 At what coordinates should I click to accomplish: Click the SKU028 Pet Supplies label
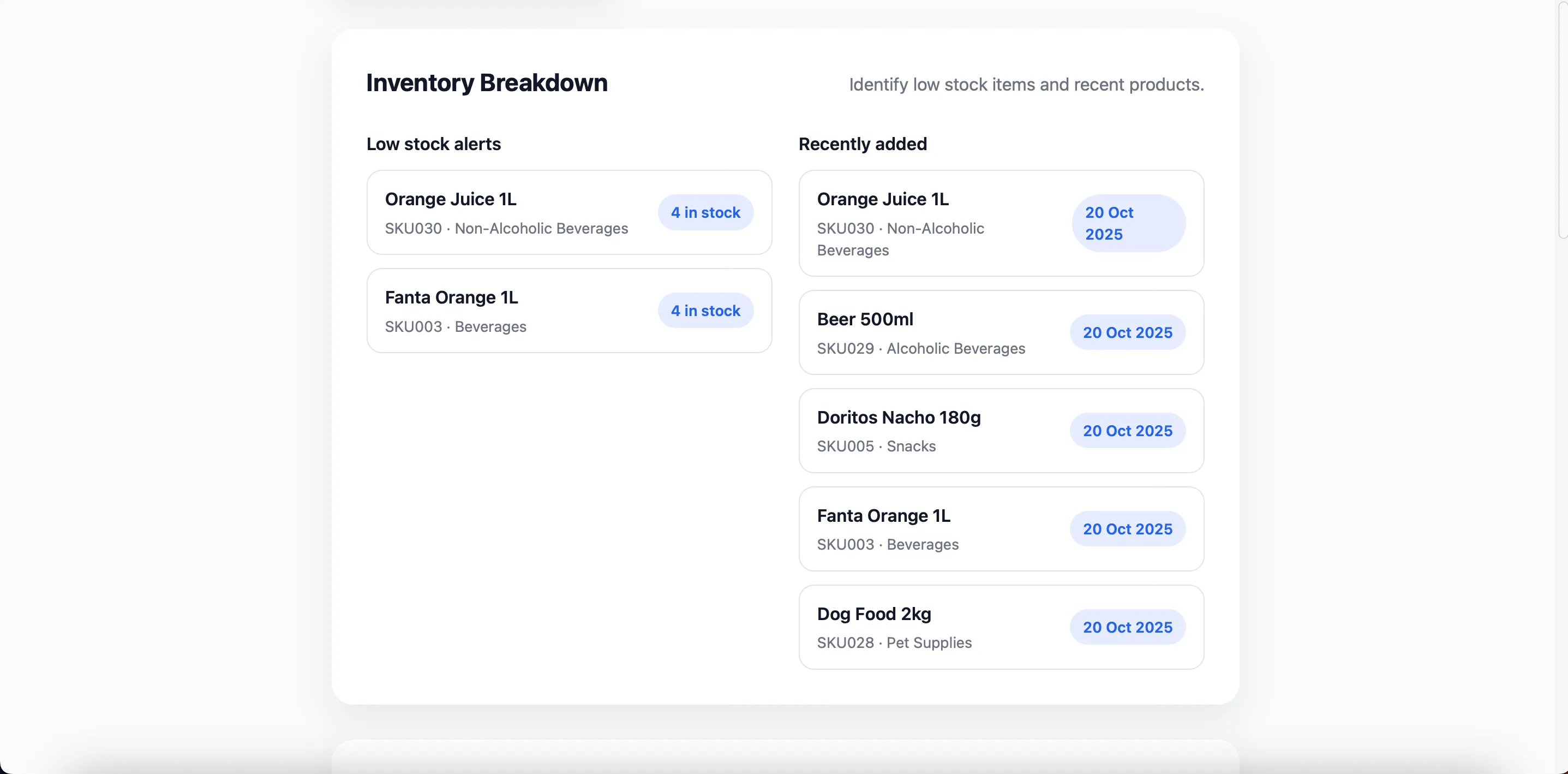tap(894, 642)
